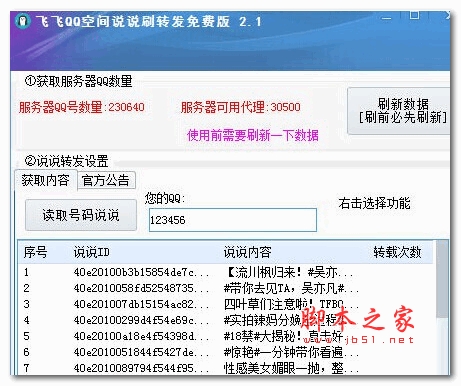The width and height of the screenshot is (461, 386).
Task: Click the penguin app icon in title bar
Action: [x=23, y=21]
